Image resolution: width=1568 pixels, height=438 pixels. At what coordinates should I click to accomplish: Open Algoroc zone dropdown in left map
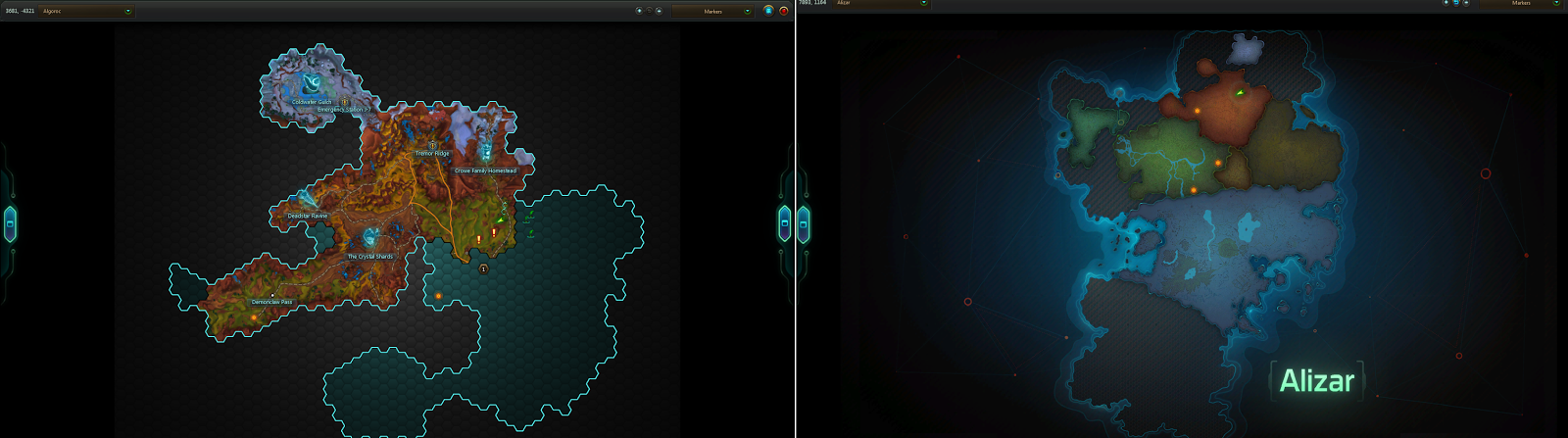pos(86,11)
